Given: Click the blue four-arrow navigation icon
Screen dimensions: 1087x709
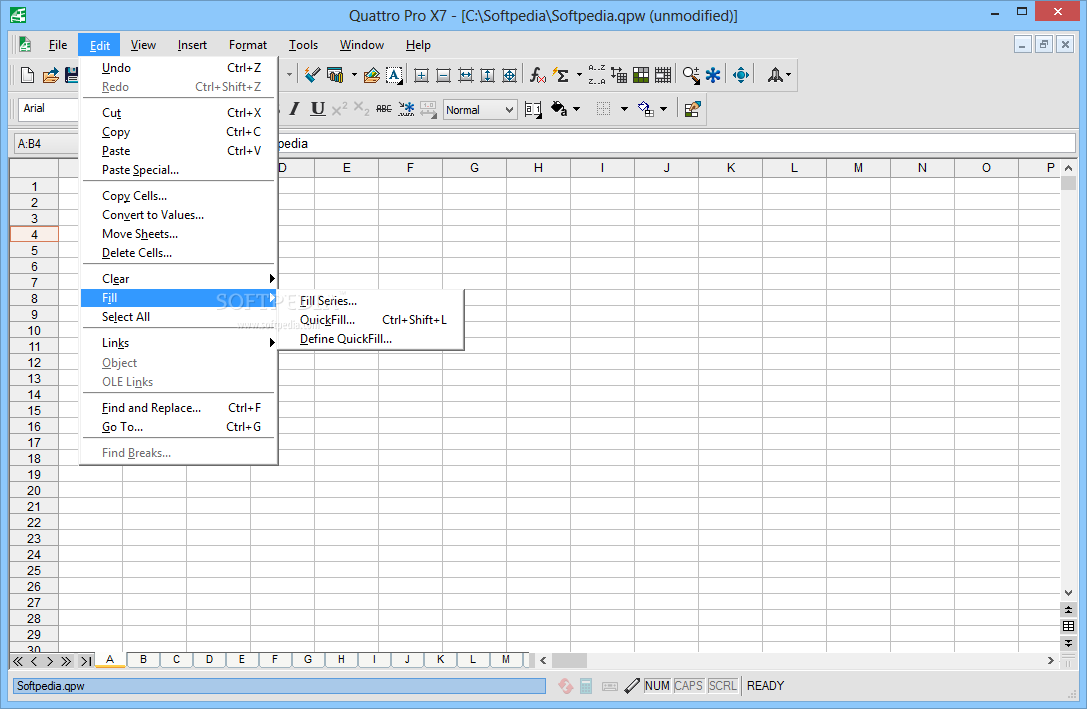Looking at the screenshot, I should pyautogui.click(x=740, y=75).
